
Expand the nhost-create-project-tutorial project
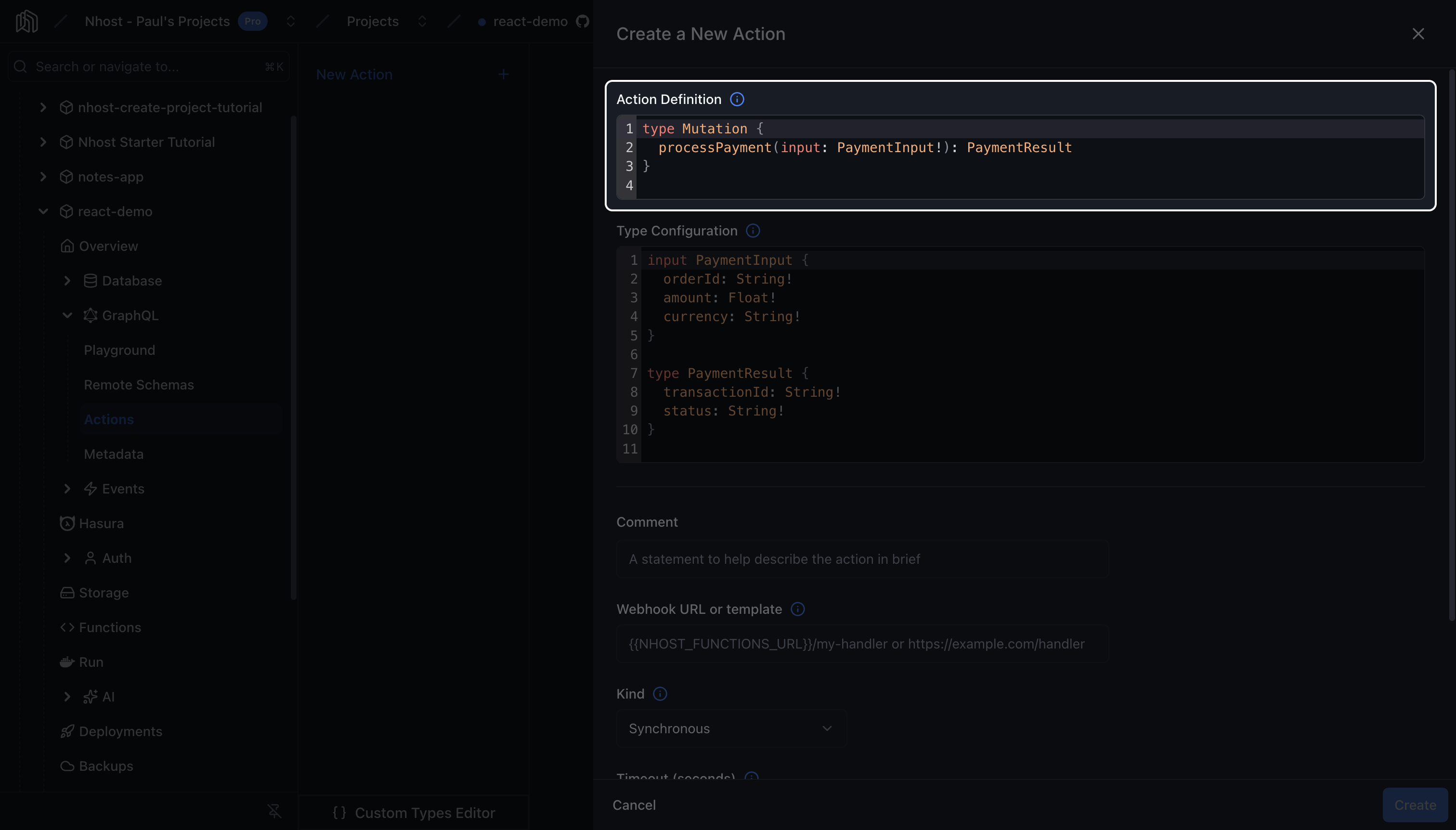43,107
